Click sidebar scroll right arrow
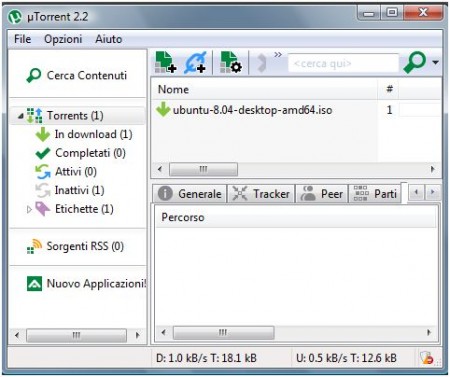 137,335
